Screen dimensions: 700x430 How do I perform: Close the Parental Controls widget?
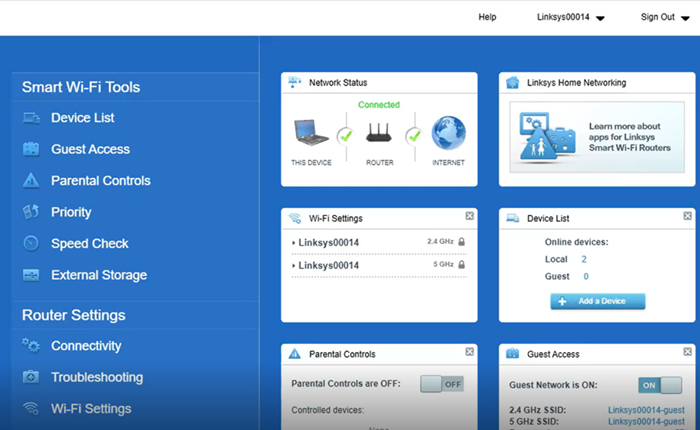point(470,352)
